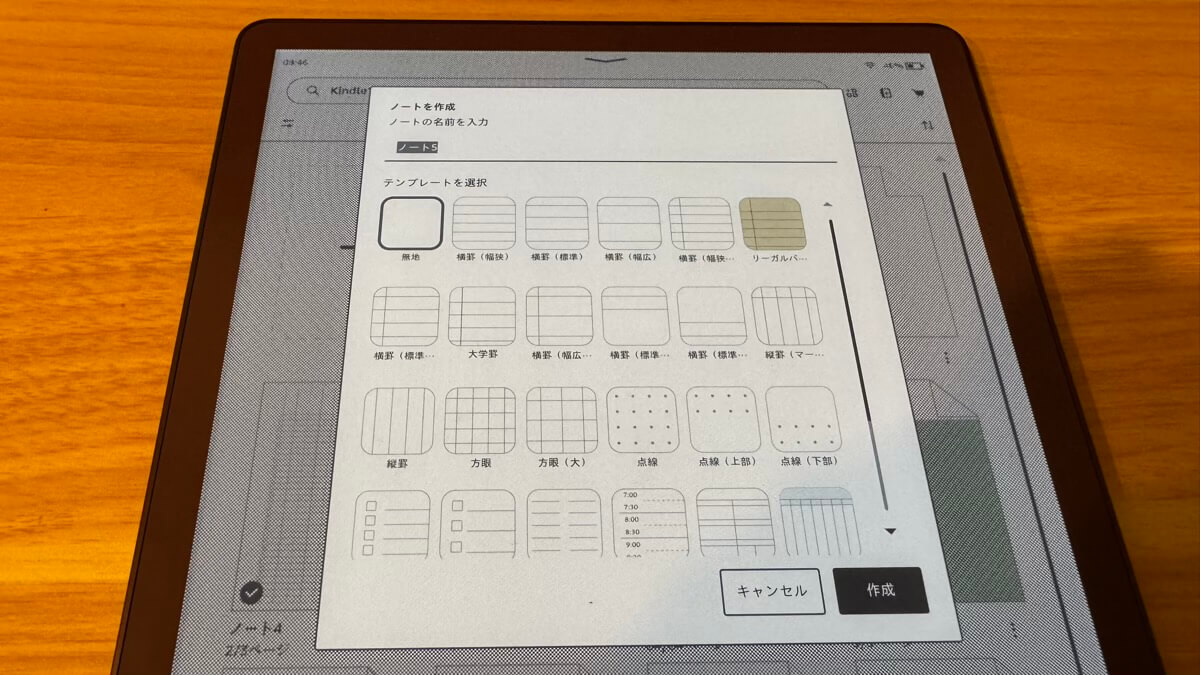Pick the 横罫（標準） template in the first row
The image size is (1200, 675).
(557, 222)
